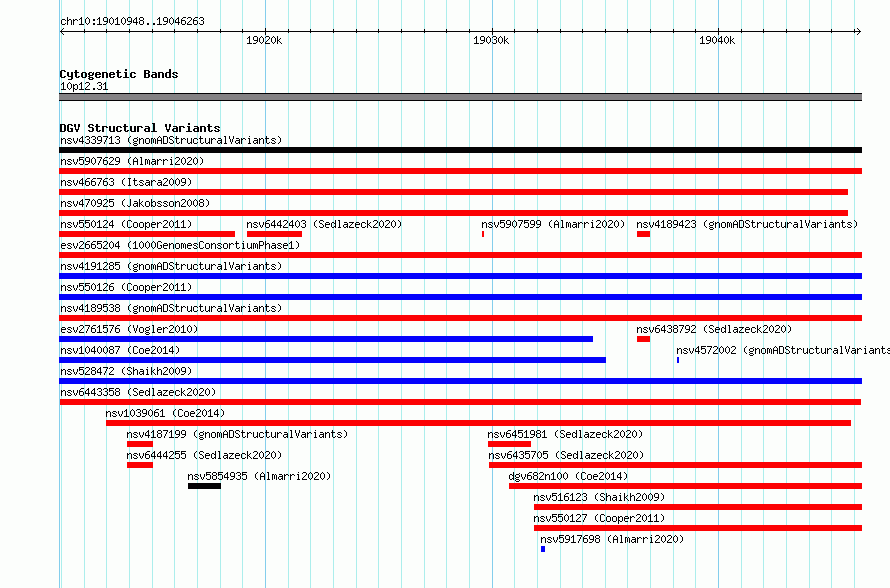Open variant label nsv5907629 (Almarri2020)

[x=132, y=161]
